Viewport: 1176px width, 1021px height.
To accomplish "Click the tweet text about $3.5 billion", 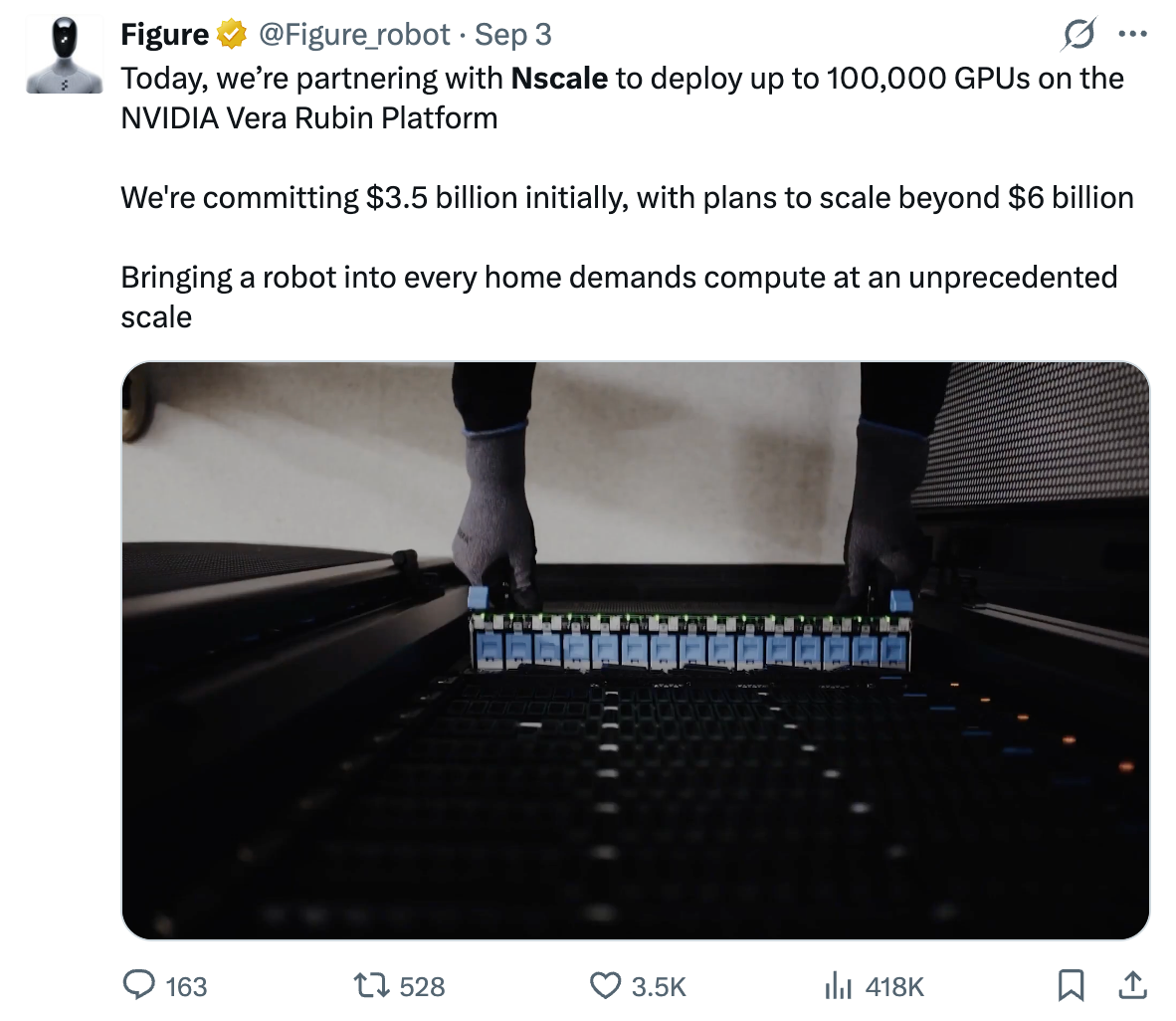I will pyautogui.click(x=627, y=198).
